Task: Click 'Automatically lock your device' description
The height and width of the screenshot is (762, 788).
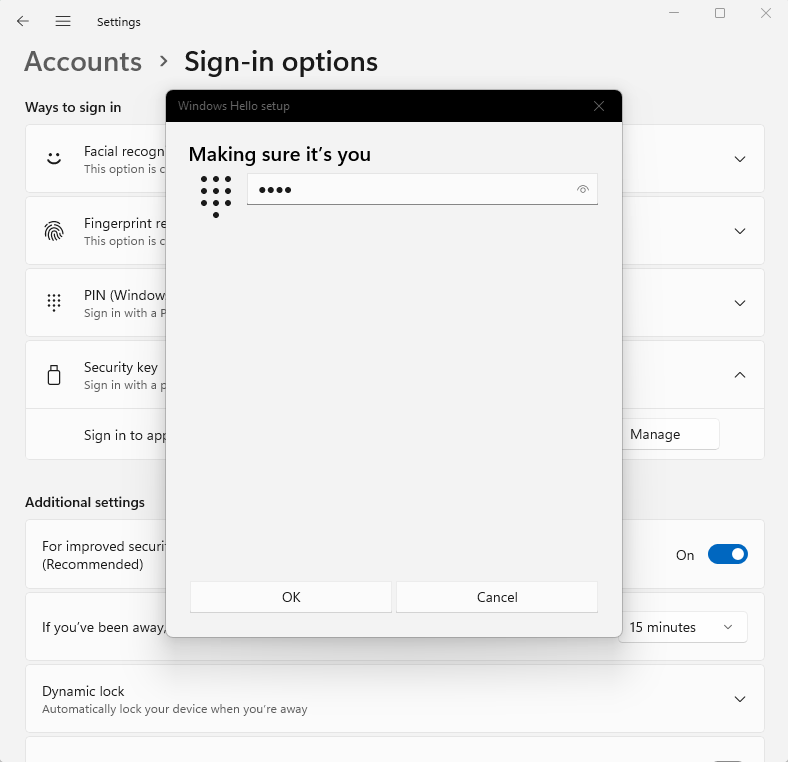Action: [x=175, y=709]
